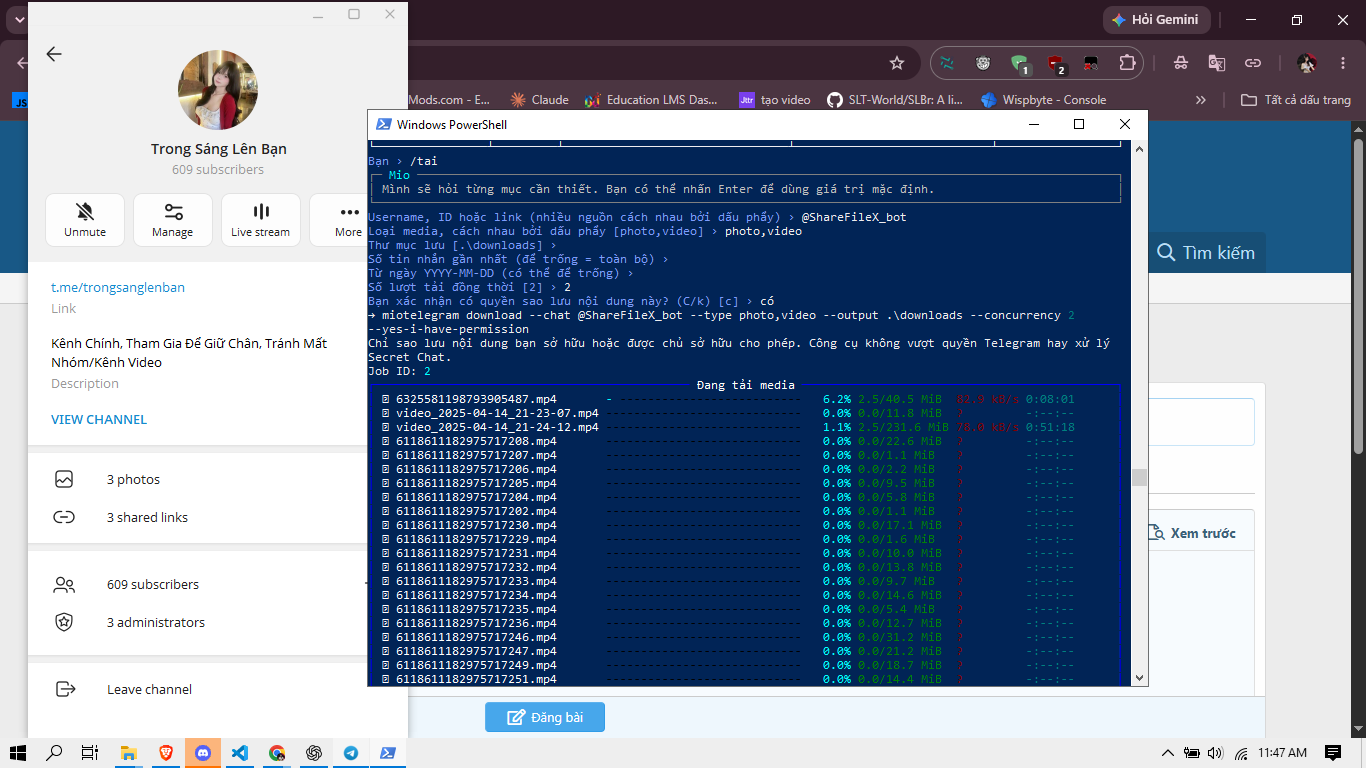Viewport: 1366px width, 768px height.
Task: Open Visual Studio Code from the taskbar
Action: [240, 752]
